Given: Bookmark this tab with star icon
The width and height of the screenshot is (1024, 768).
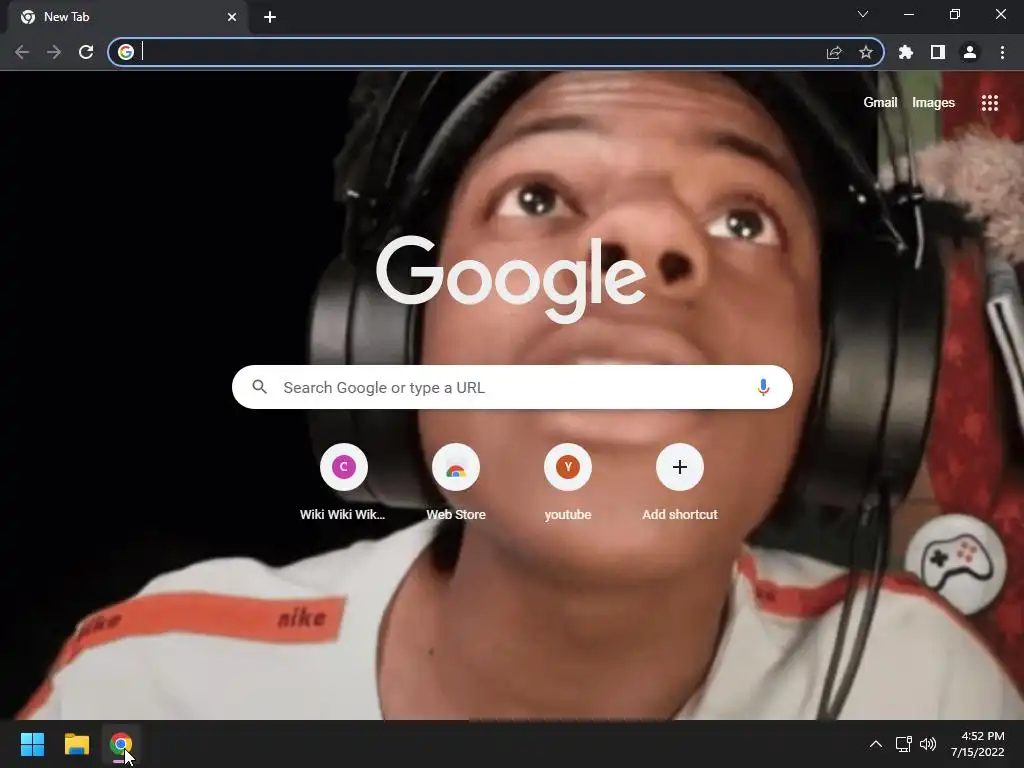Looking at the screenshot, I should click(x=866, y=52).
